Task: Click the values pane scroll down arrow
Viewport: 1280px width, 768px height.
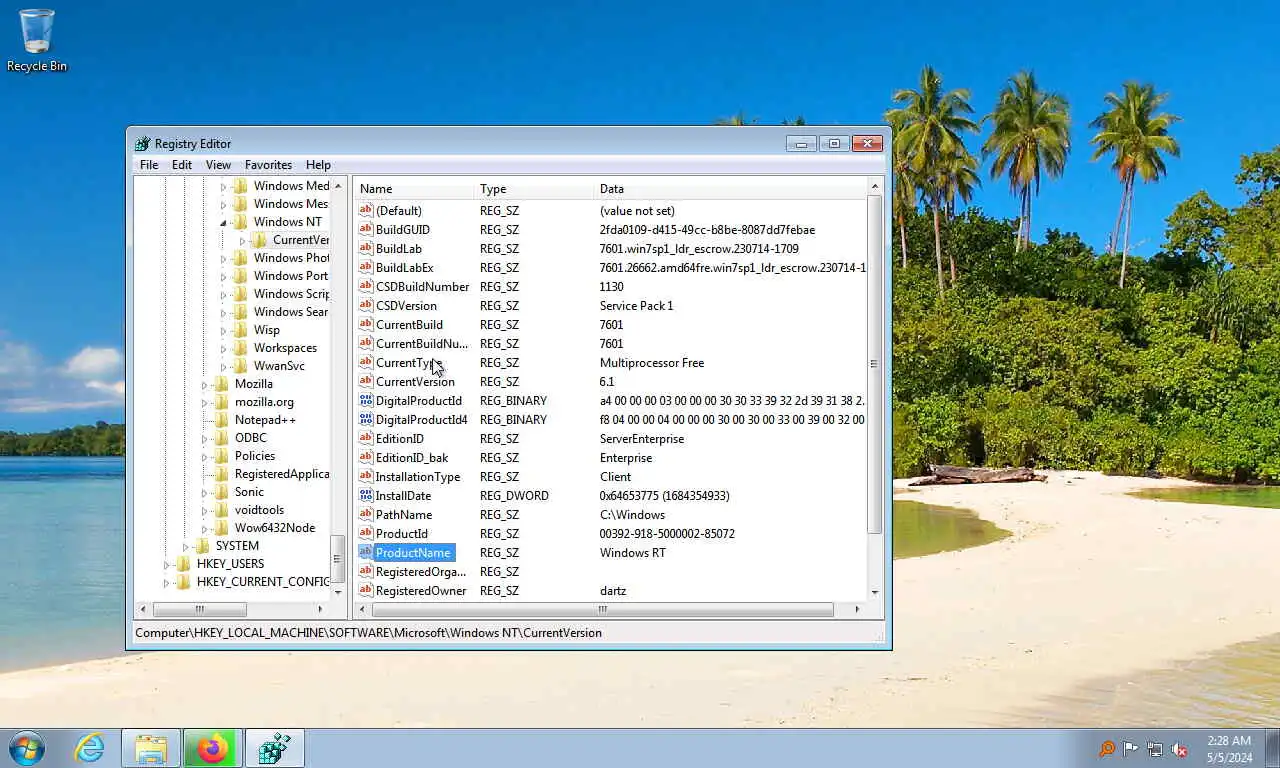Action: pyautogui.click(x=875, y=593)
